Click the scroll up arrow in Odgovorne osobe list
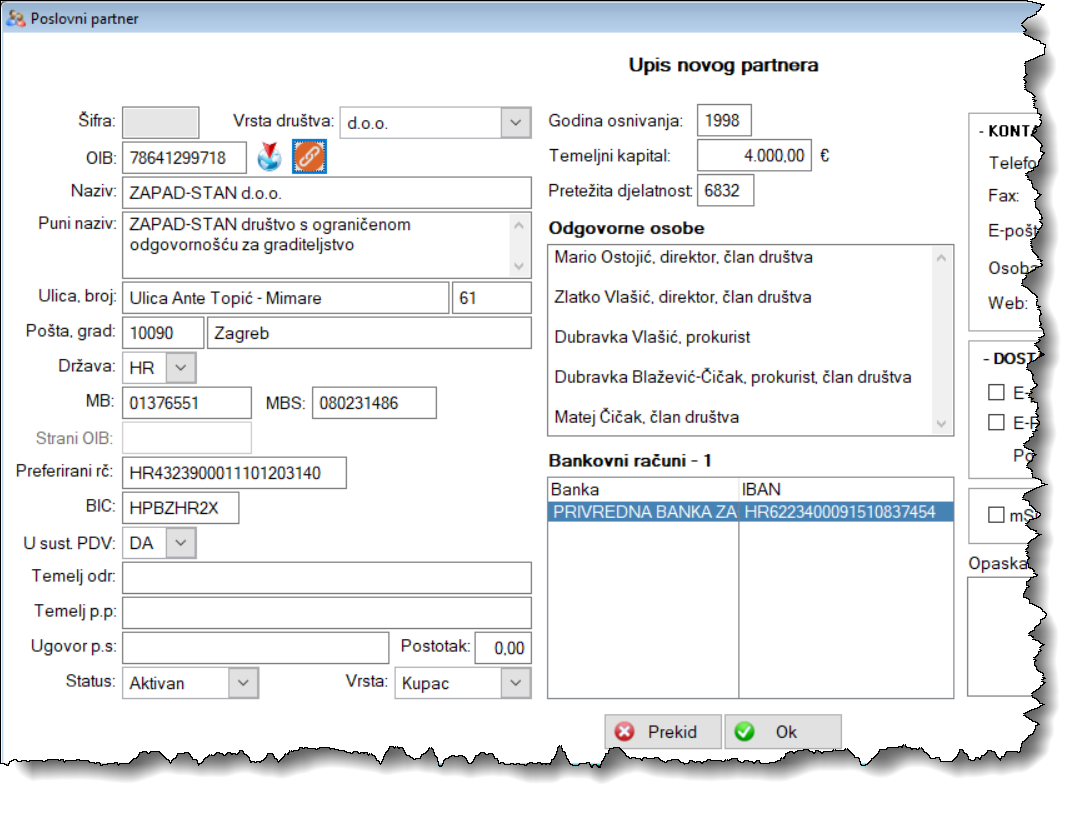The image size is (1086, 814). pyautogui.click(x=941, y=258)
